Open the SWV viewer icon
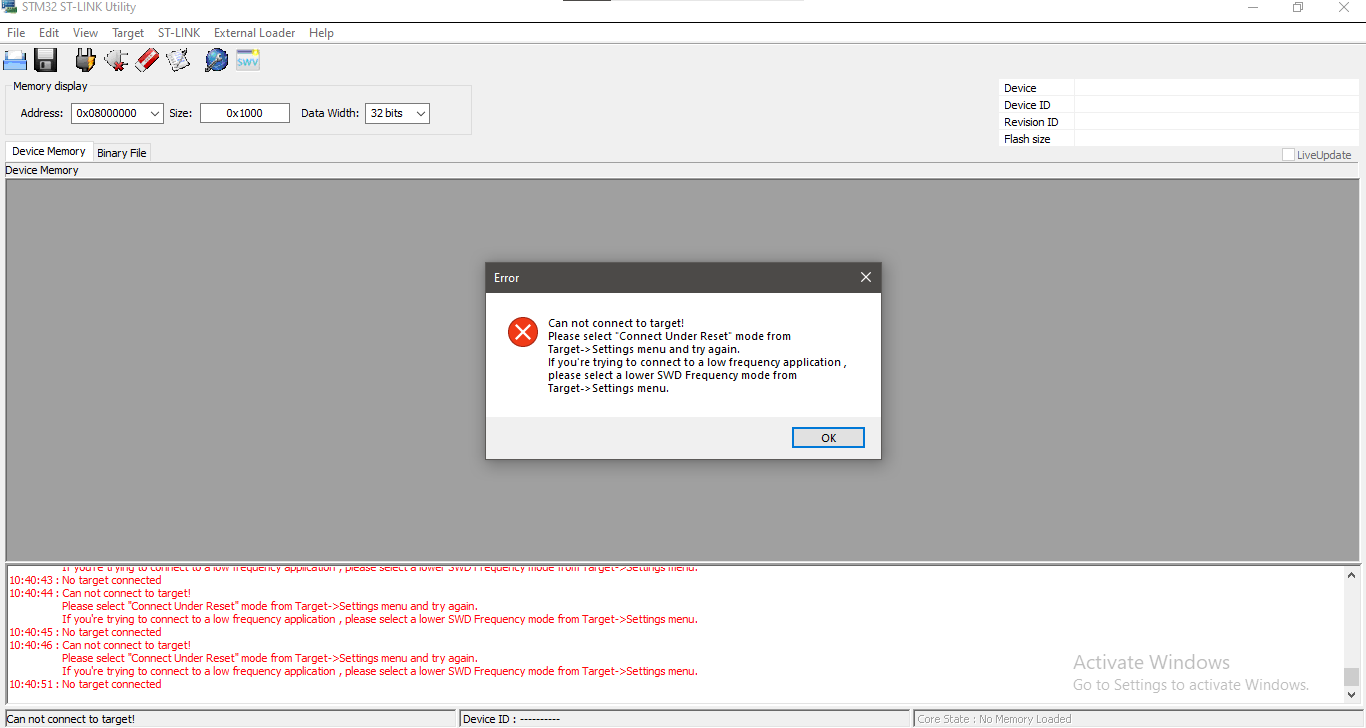The height and width of the screenshot is (728, 1366). click(x=247, y=60)
